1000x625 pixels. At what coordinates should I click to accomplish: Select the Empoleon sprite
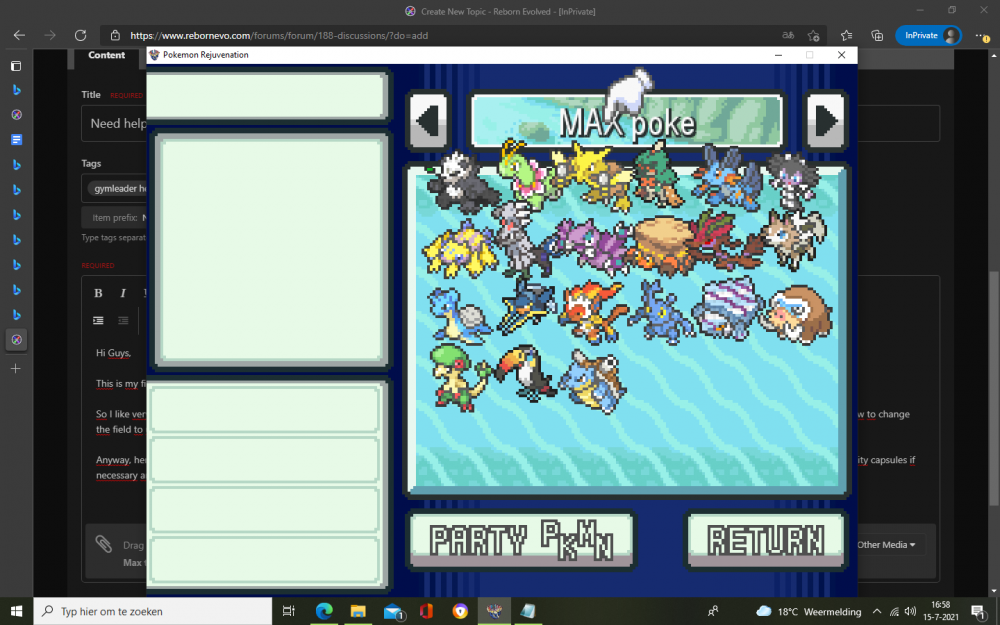point(527,309)
